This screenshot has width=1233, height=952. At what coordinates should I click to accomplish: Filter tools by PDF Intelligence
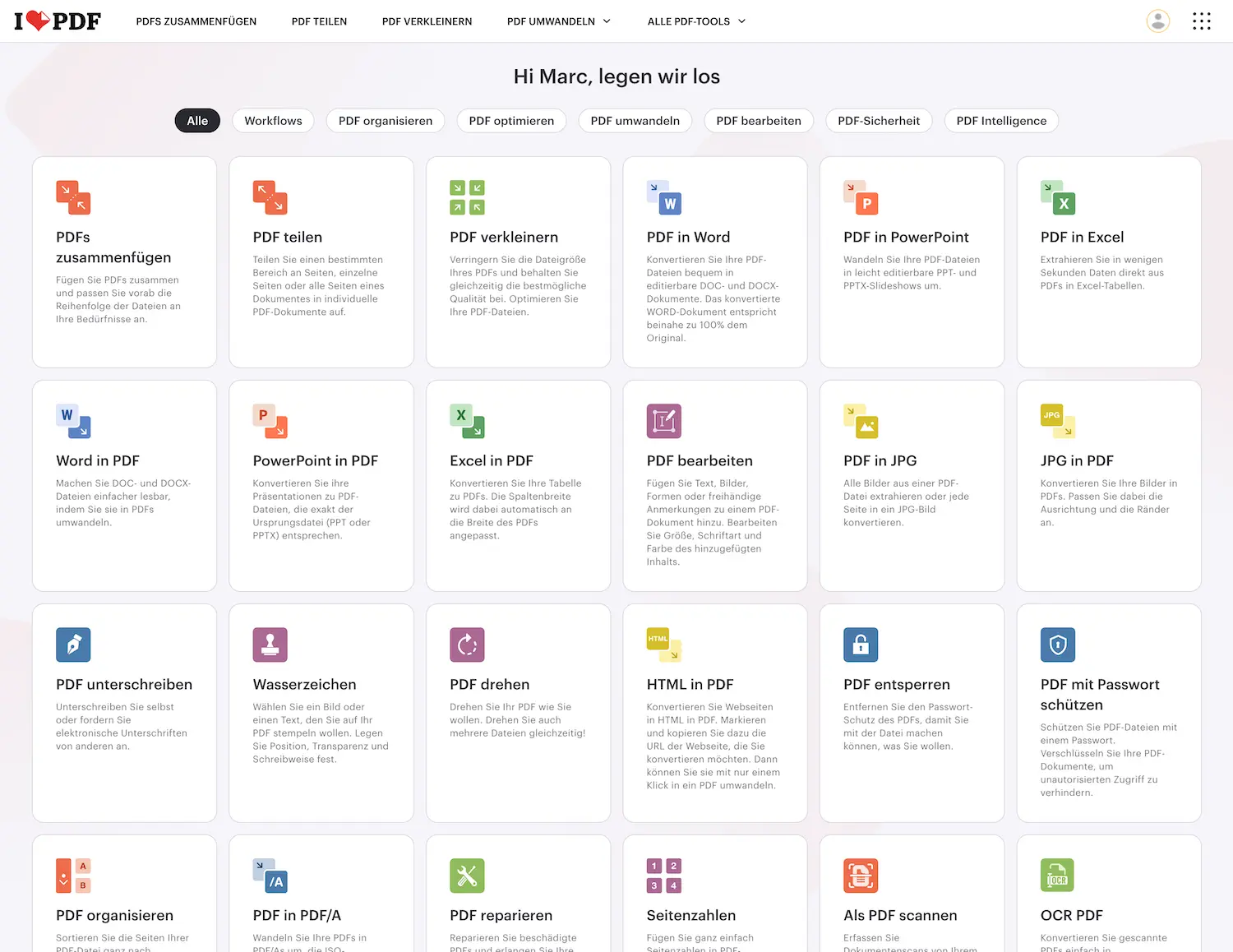(1001, 121)
